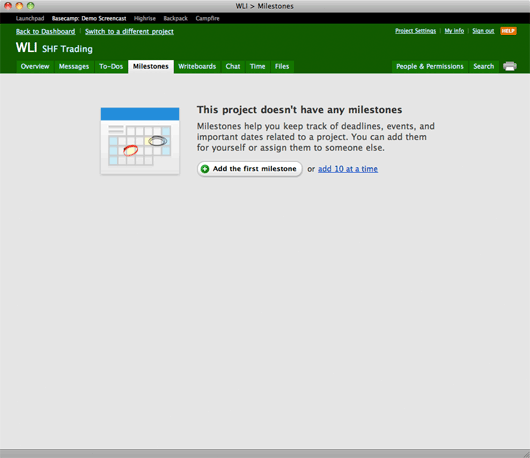View the Files tab
Viewport: 530px width, 458px height.
pyautogui.click(x=282, y=66)
